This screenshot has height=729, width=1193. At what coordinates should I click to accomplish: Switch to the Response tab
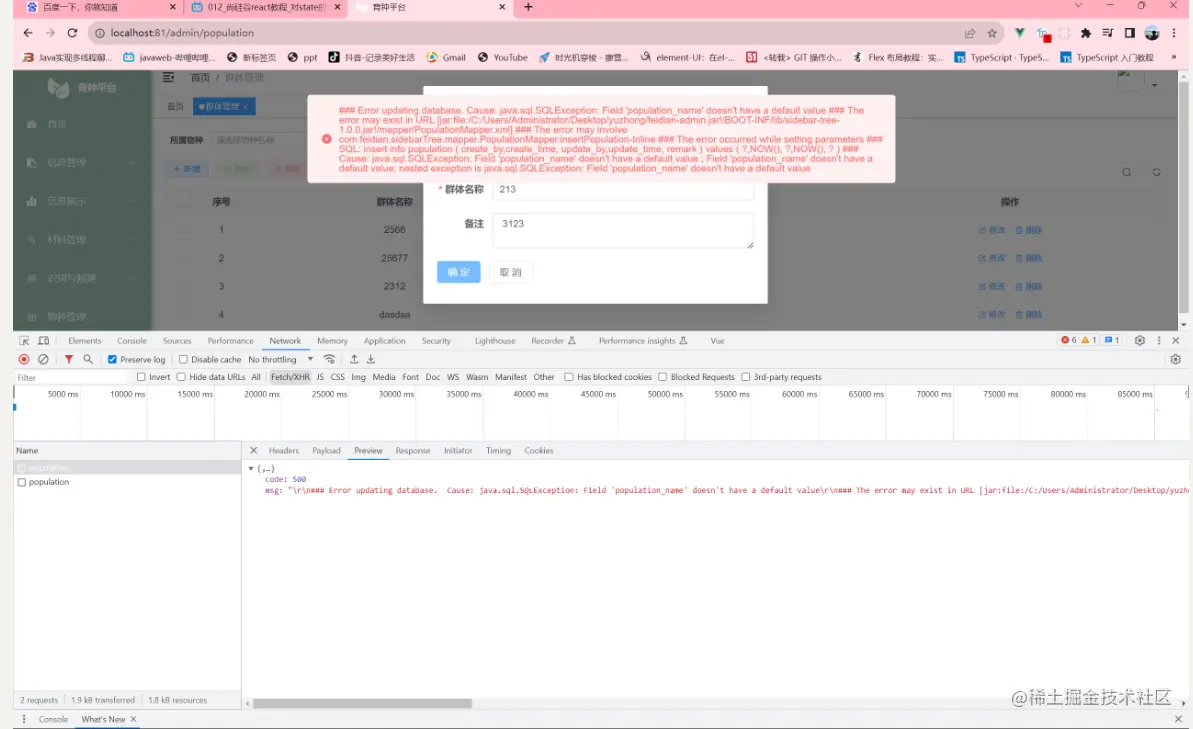[x=413, y=450]
